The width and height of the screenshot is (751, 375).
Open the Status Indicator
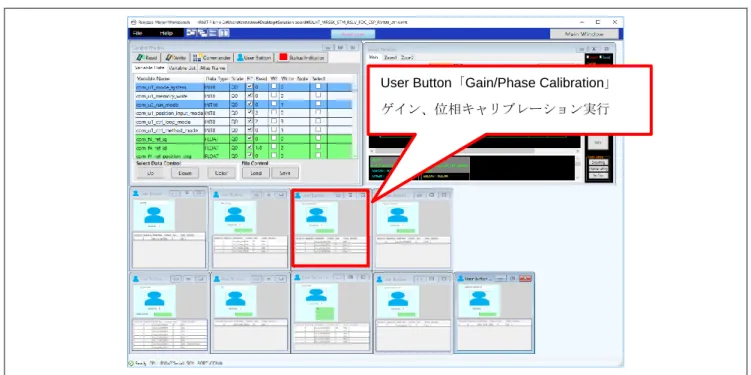[x=302, y=57]
